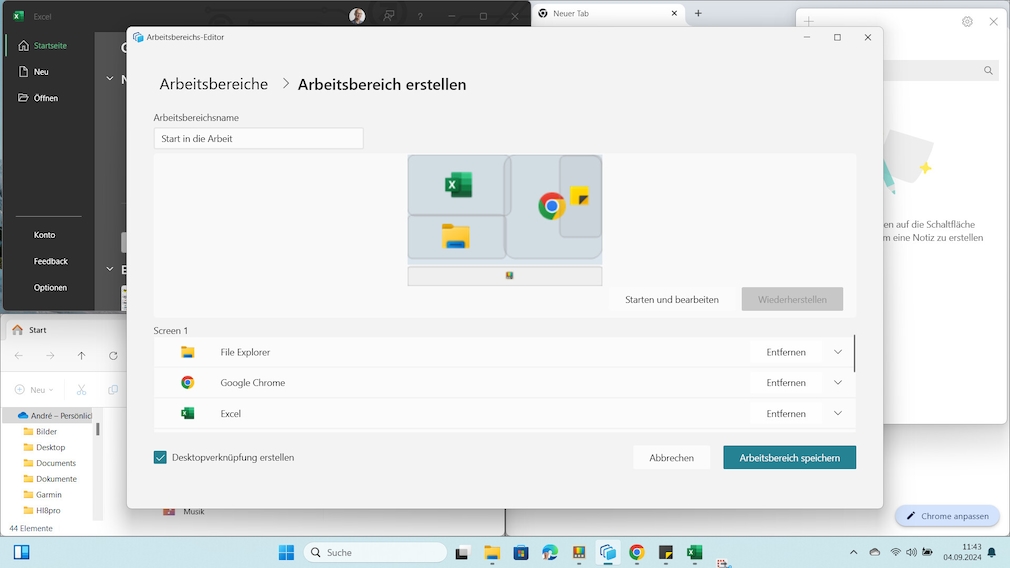Expand the File Explorer row options
This screenshot has height=568, width=1010.
(837, 352)
